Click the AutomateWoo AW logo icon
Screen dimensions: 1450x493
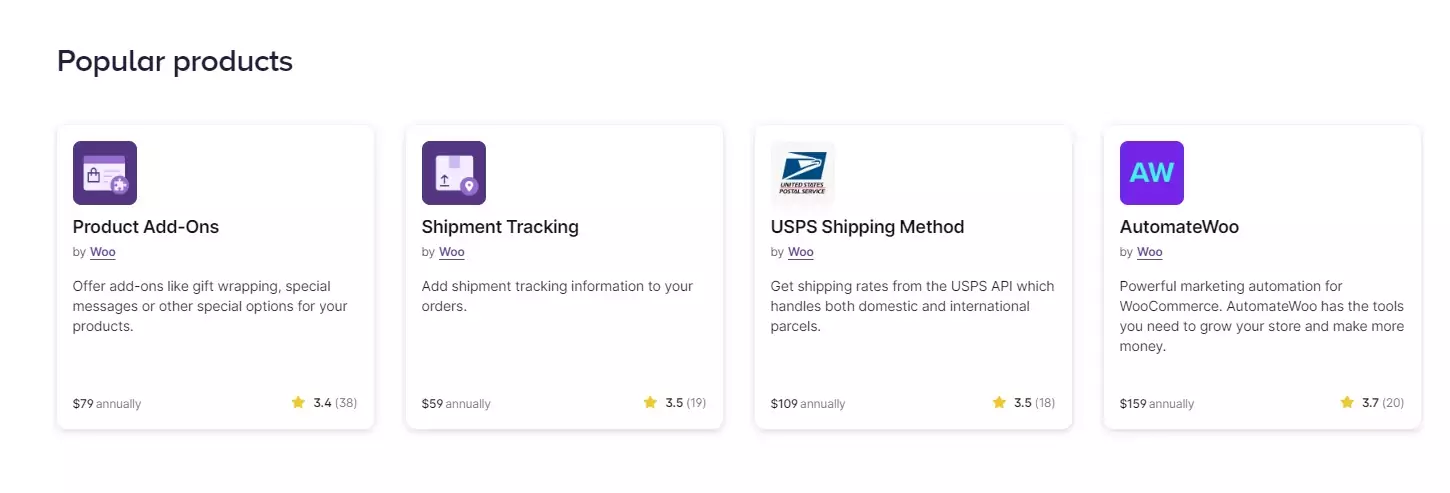coord(1152,173)
